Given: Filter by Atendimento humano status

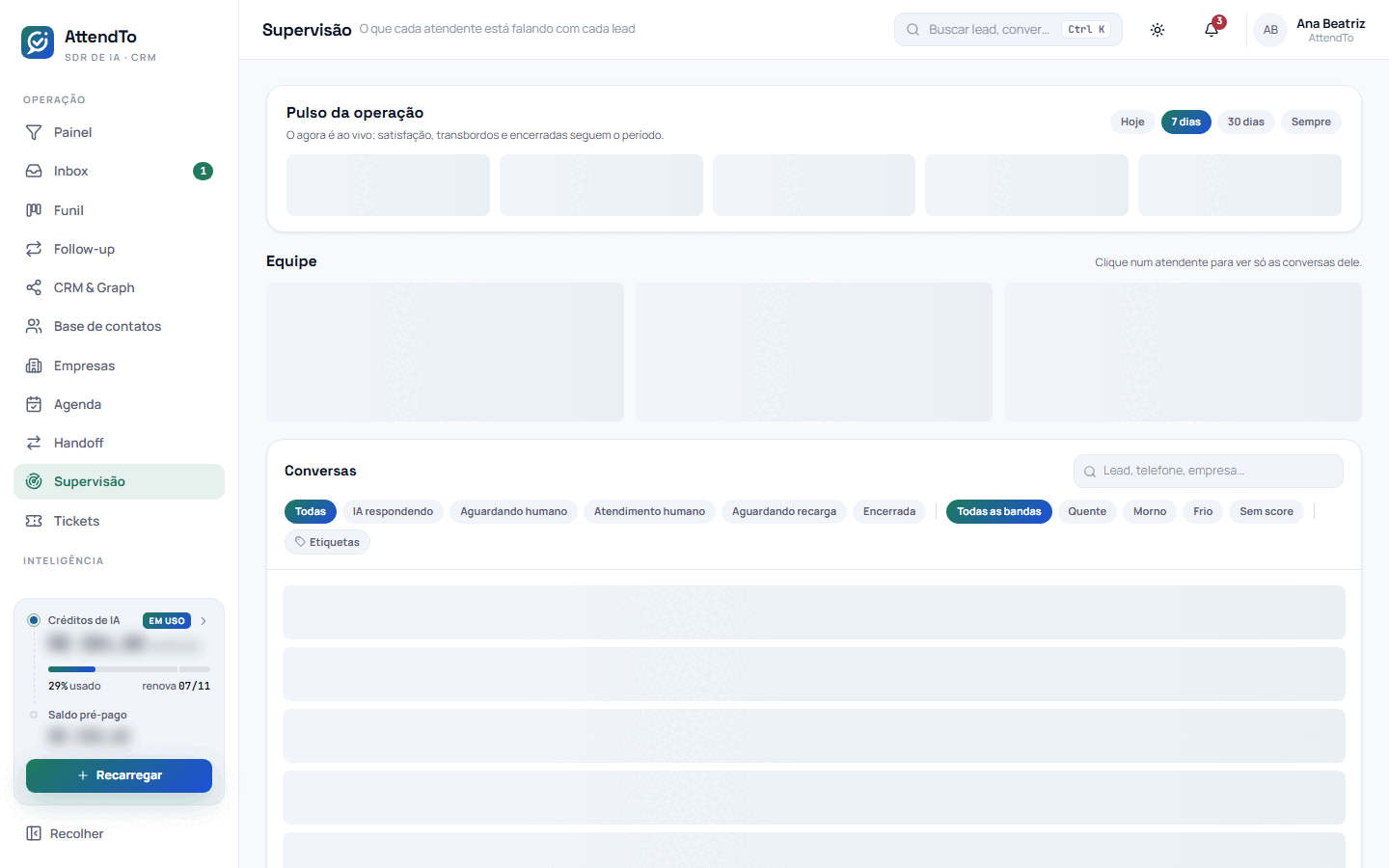Looking at the screenshot, I should (x=649, y=511).
